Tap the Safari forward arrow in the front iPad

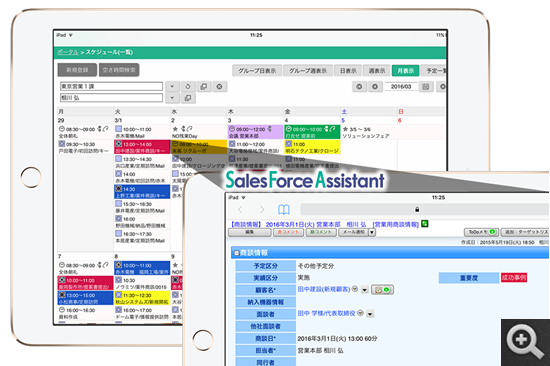pyautogui.click(x=262, y=210)
